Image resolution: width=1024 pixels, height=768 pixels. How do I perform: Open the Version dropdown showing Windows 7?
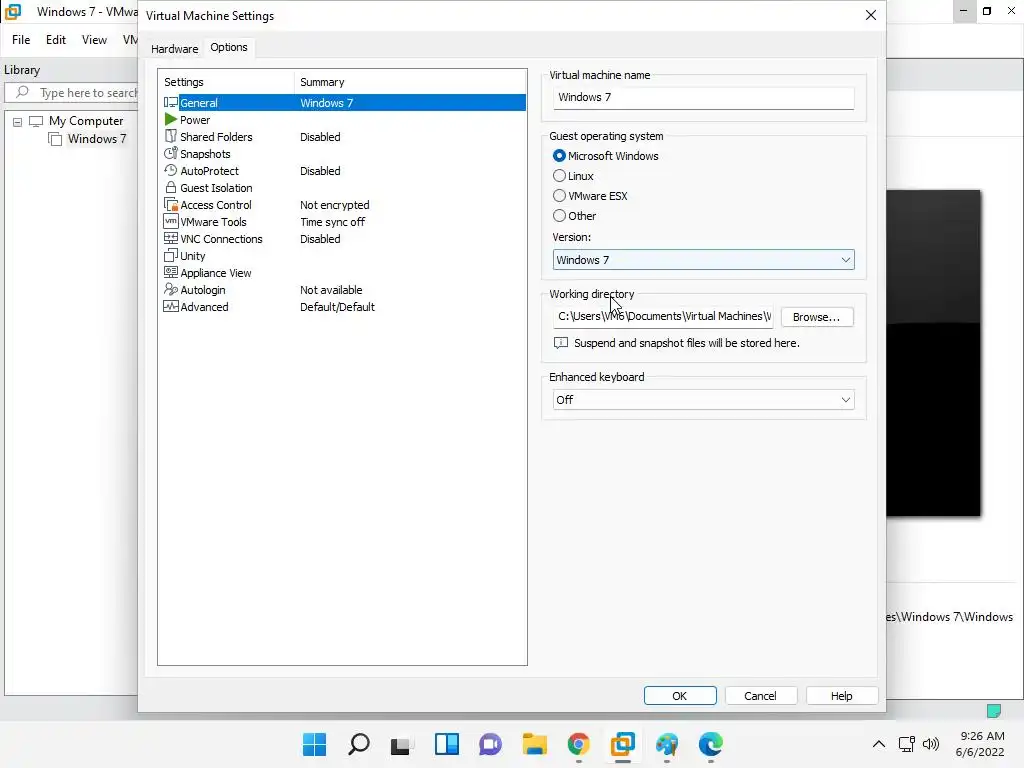703,260
